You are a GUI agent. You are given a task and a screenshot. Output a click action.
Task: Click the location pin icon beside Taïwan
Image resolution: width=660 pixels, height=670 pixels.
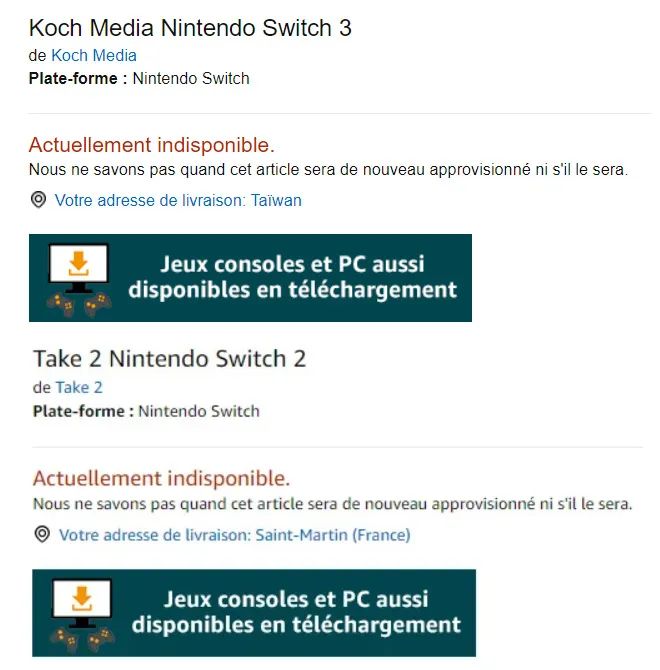coord(39,200)
